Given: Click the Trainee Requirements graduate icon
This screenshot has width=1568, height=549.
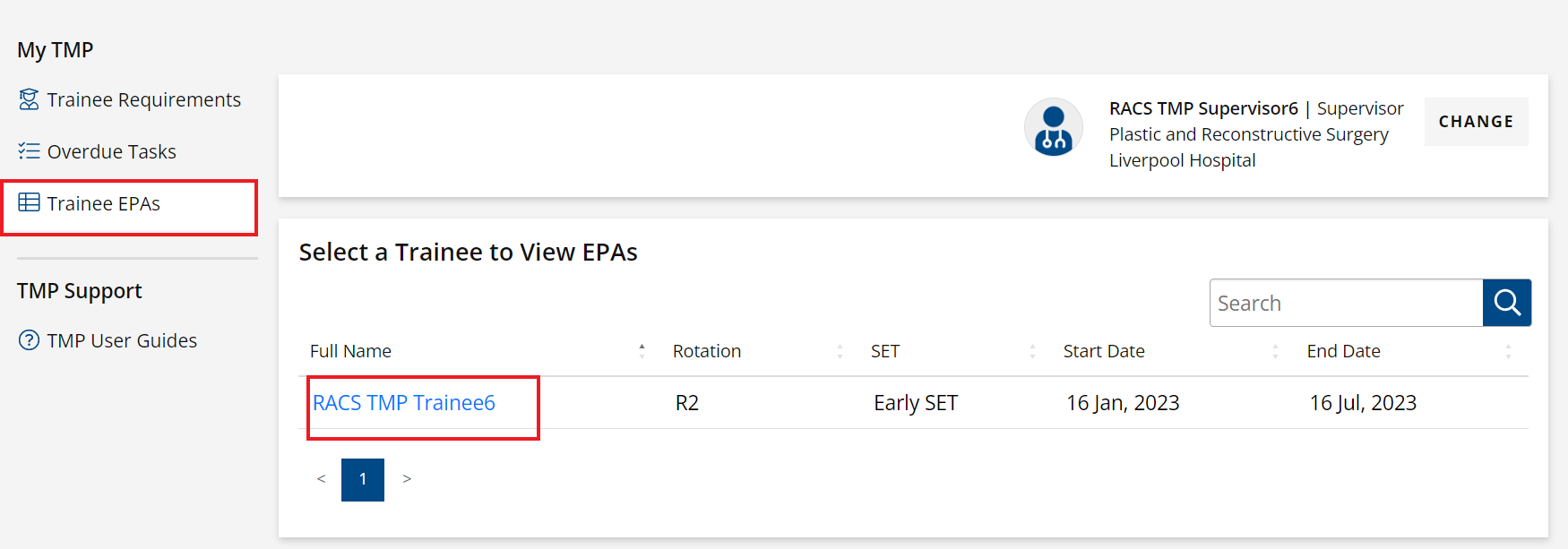Looking at the screenshot, I should pyautogui.click(x=29, y=99).
